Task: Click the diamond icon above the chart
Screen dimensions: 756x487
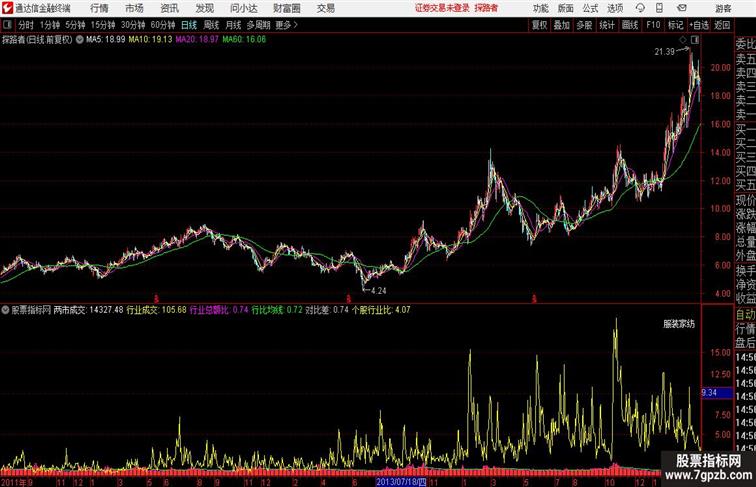Action: [682, 40]
